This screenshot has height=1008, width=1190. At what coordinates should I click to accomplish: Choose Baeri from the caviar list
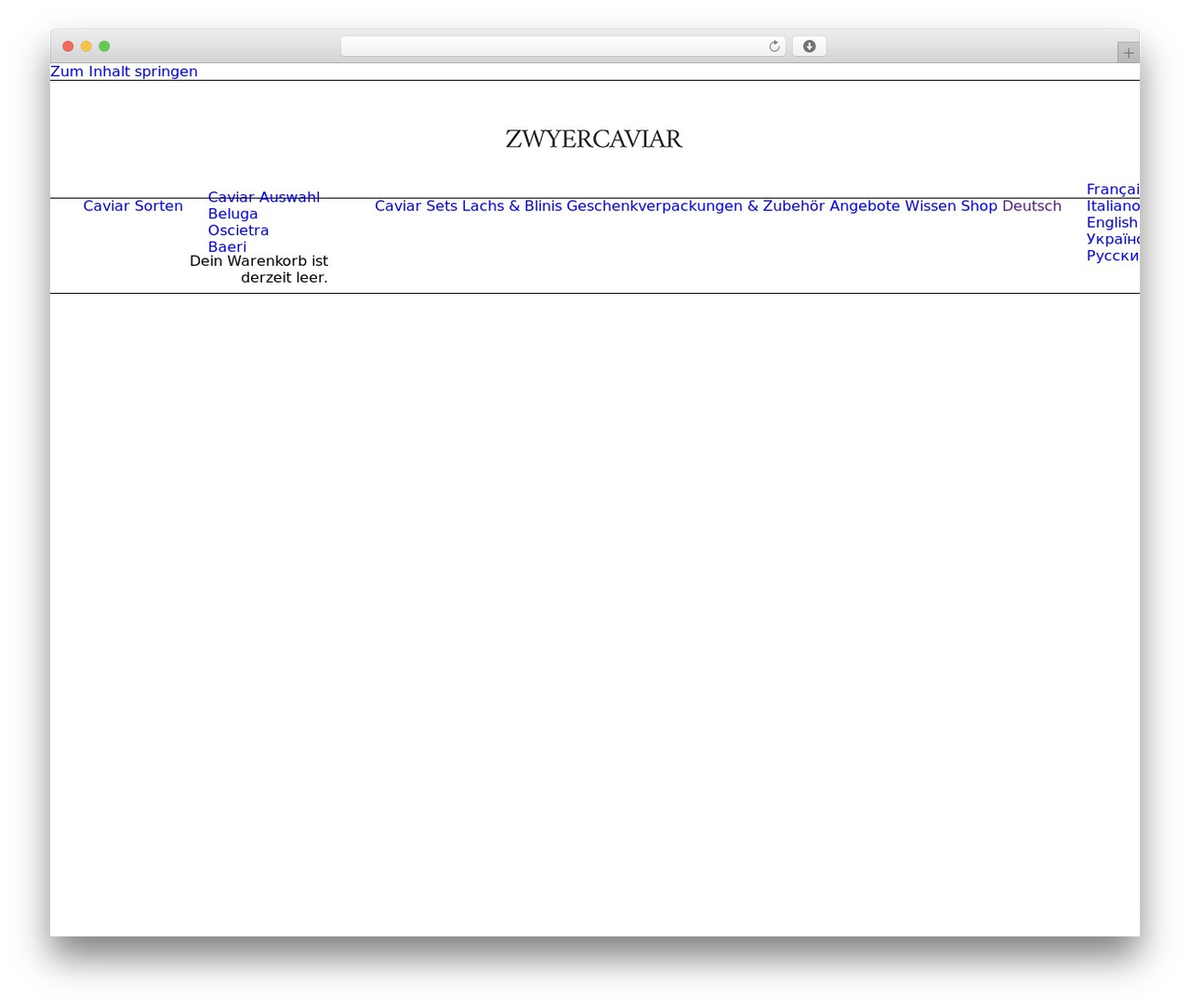click(x=228, y=246)
